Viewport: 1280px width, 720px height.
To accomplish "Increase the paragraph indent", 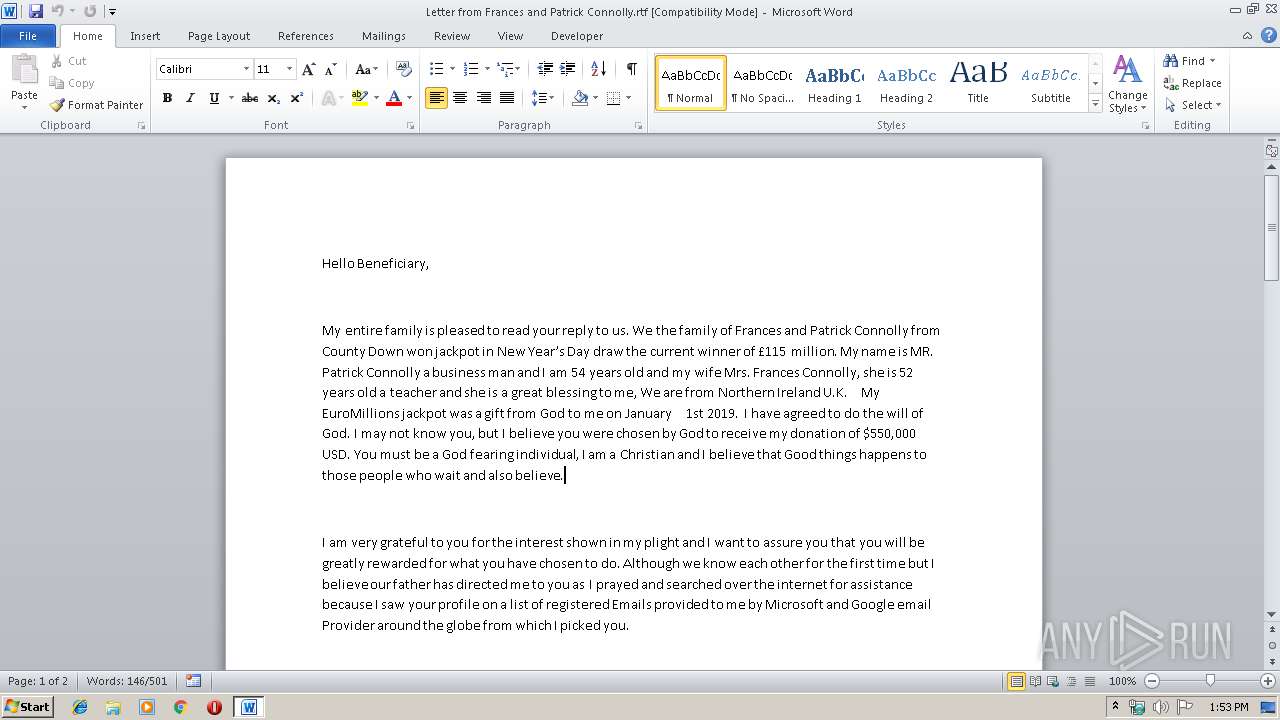I will (567, 69).
